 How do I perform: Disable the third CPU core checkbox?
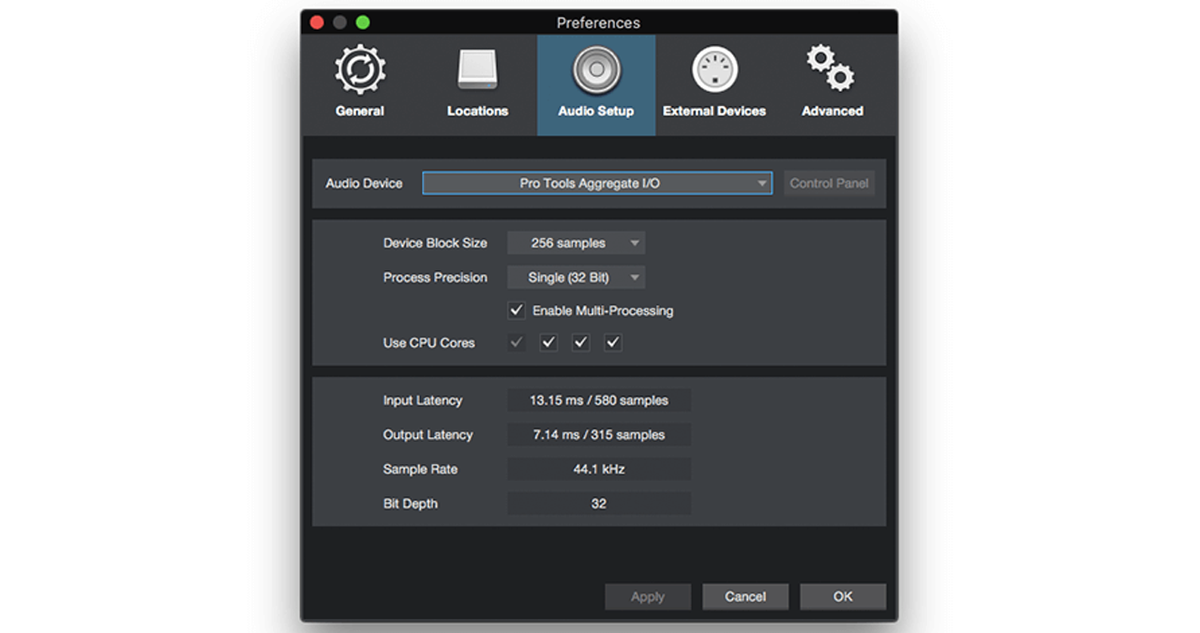point(580,342)
